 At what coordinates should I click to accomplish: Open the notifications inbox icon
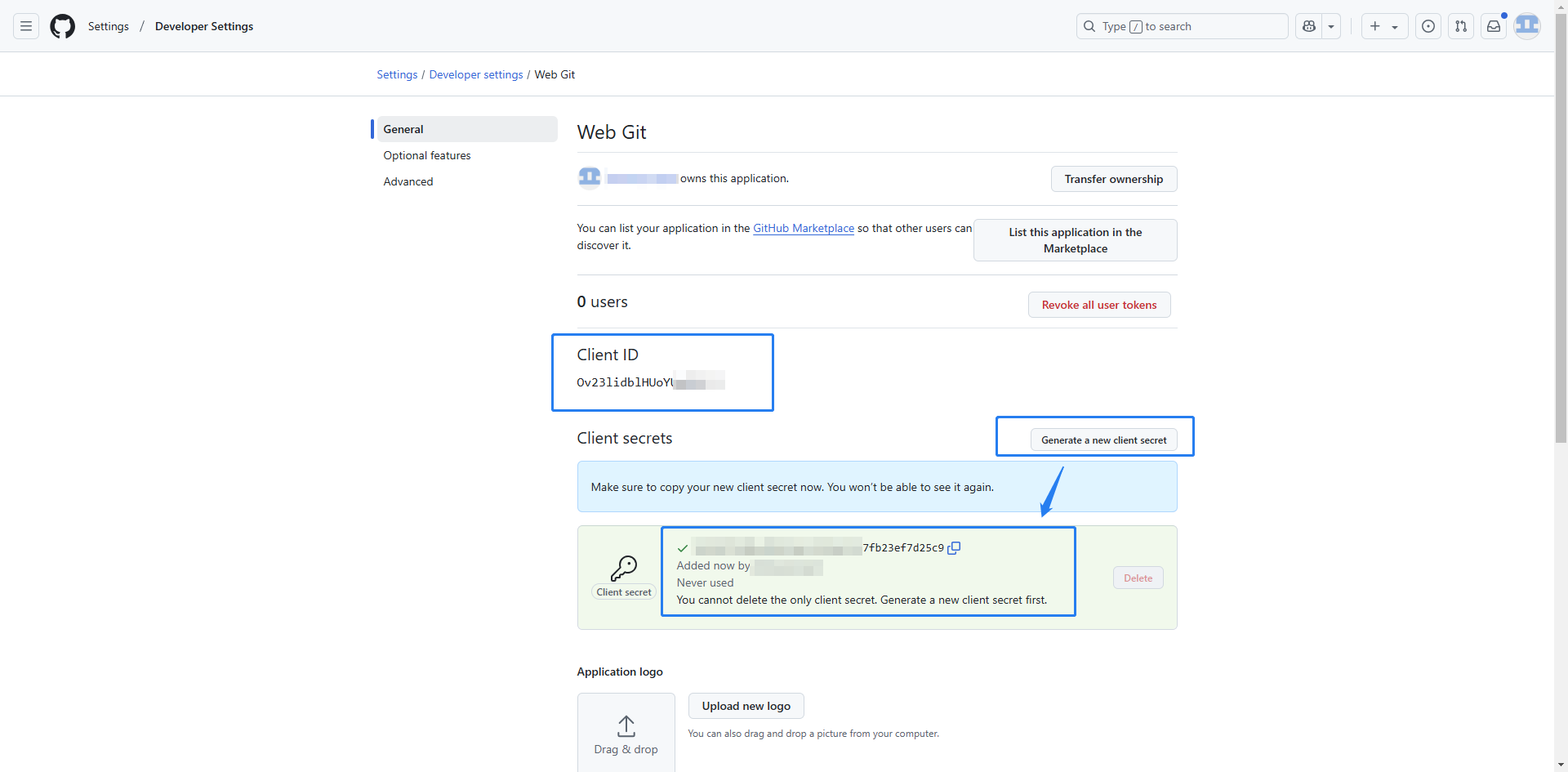click(x=1493, y=26)
